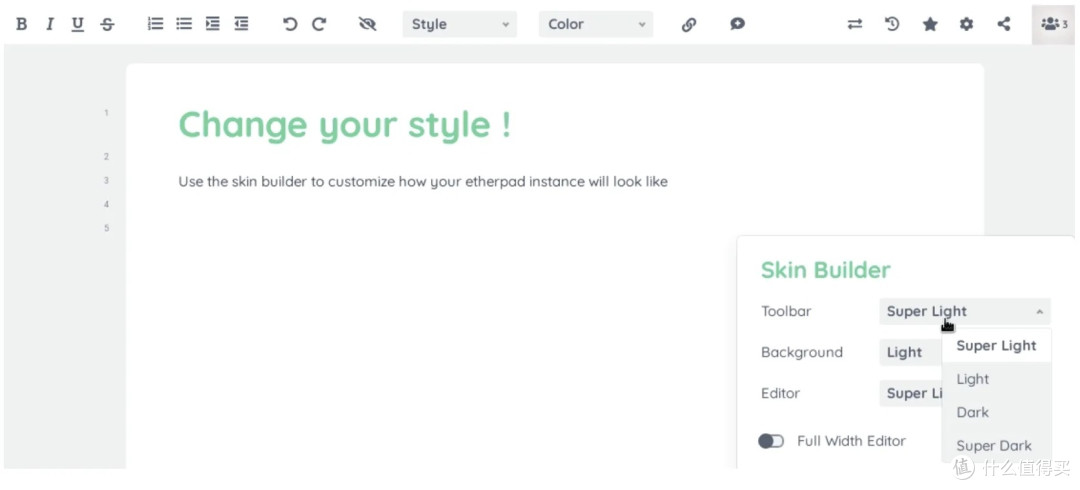Select Dark from the toolbar options
Viewport: 1080px width, 490px height.
pos(973,412)
